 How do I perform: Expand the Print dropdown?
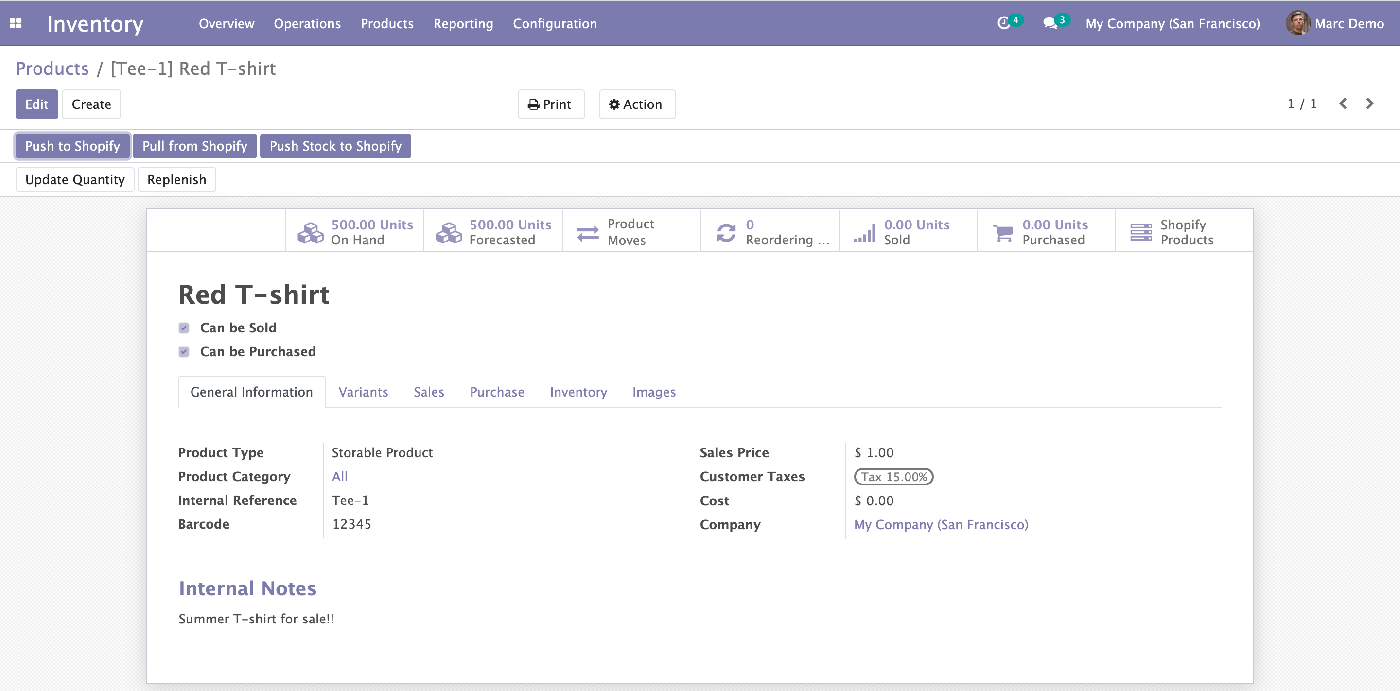[x=551, y=104]
